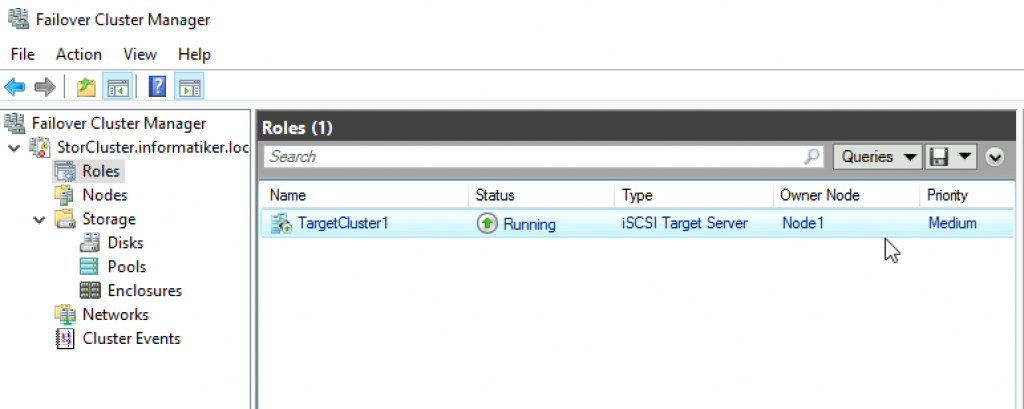Click the Failover Cluster Manager title bar icon
The height and width of the screenshot is (409, 1024).
[x=18, y=20]
